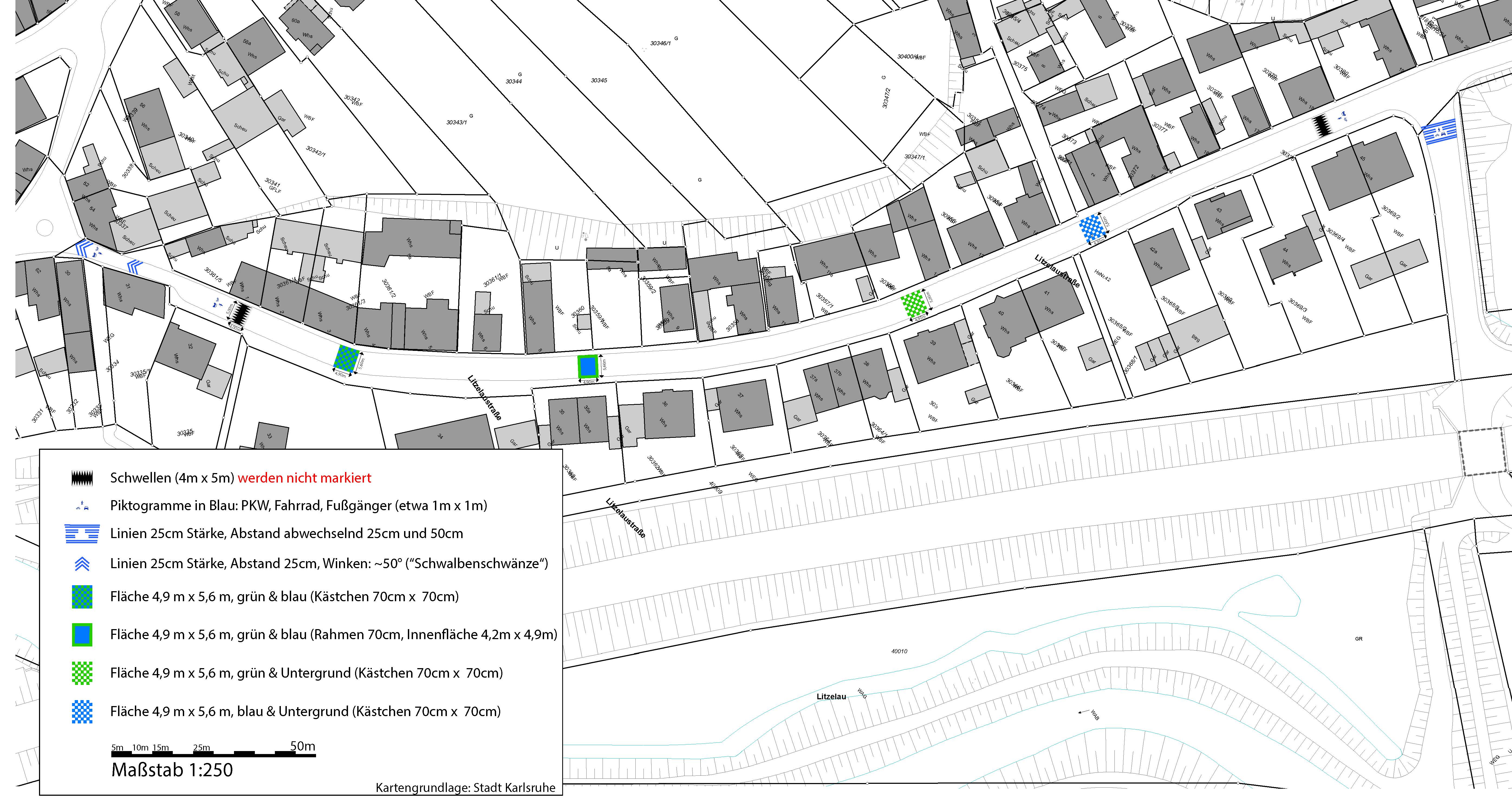
Task: Select the blue pictogram legend icon
Action: (82, 506)
